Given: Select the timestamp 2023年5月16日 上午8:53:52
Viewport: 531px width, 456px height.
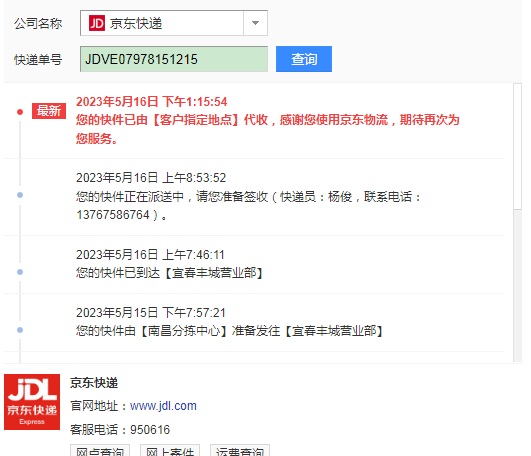Looking at the screenshot, I should 151,178.
